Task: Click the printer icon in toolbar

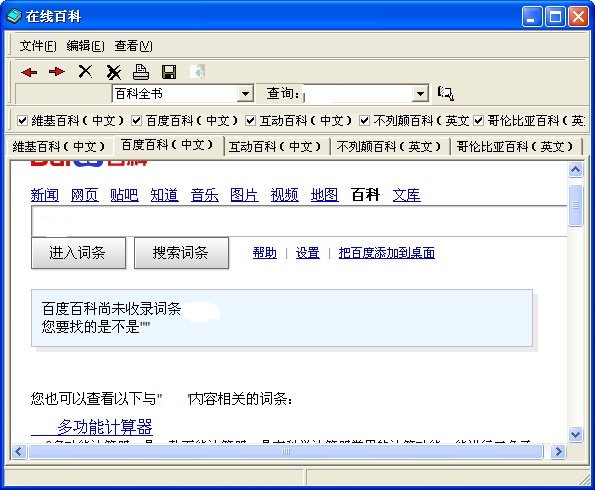Action: click(x=140, y=71)
